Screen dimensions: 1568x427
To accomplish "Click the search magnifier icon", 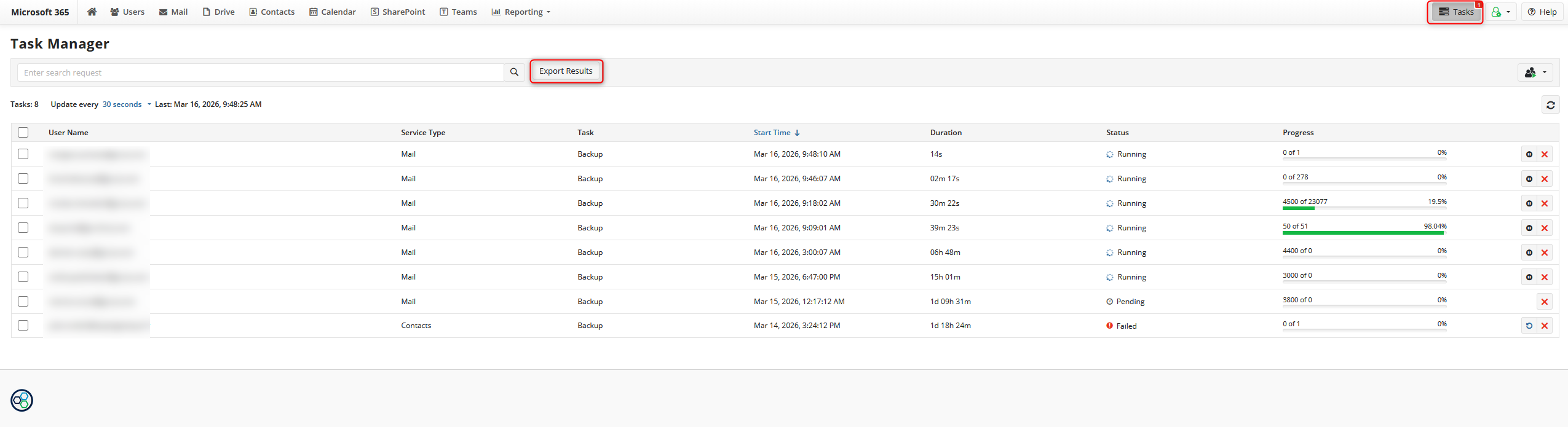I will tap(514, 72).
